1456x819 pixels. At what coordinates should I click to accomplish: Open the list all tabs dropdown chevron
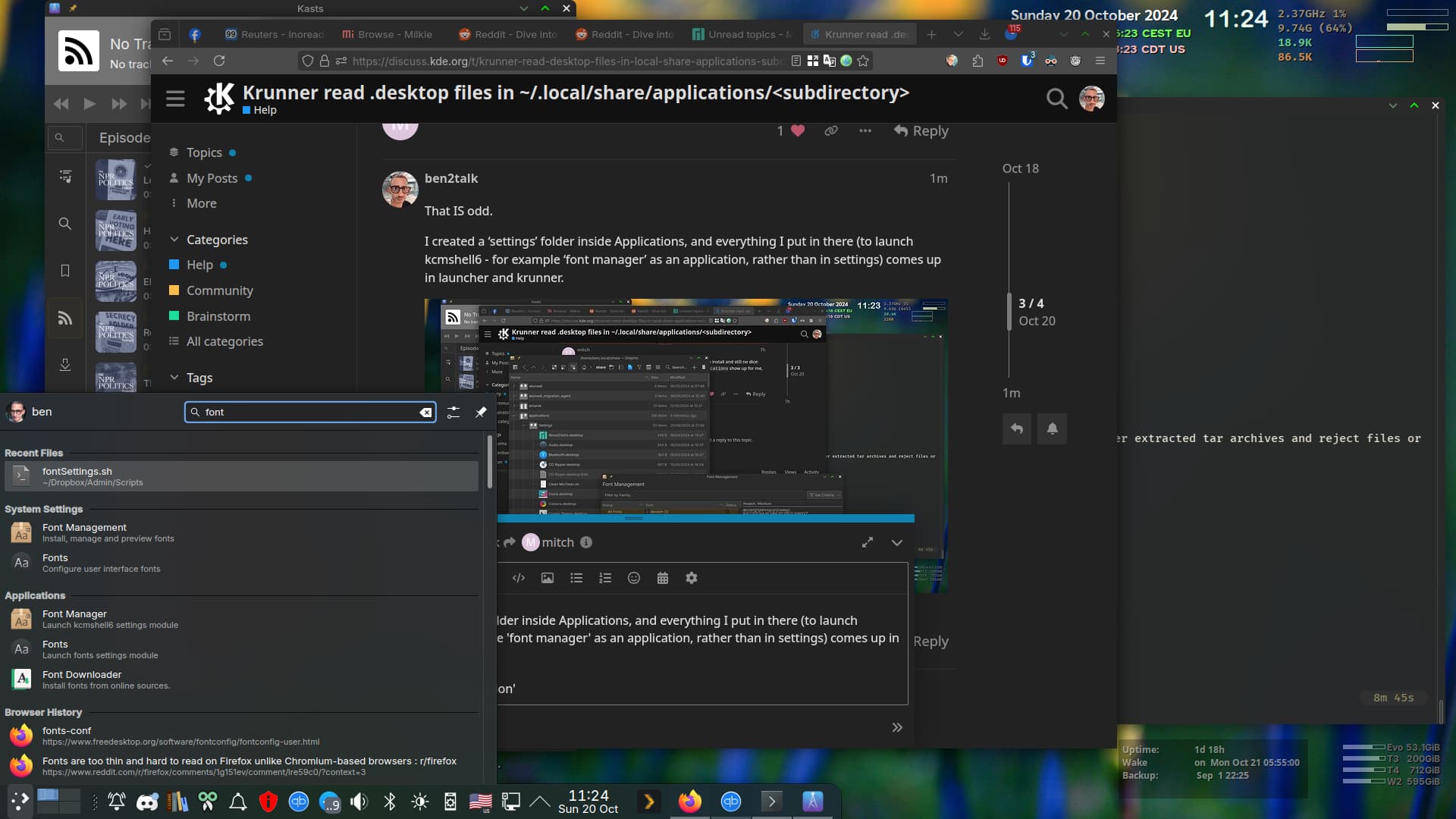(959, 34)
